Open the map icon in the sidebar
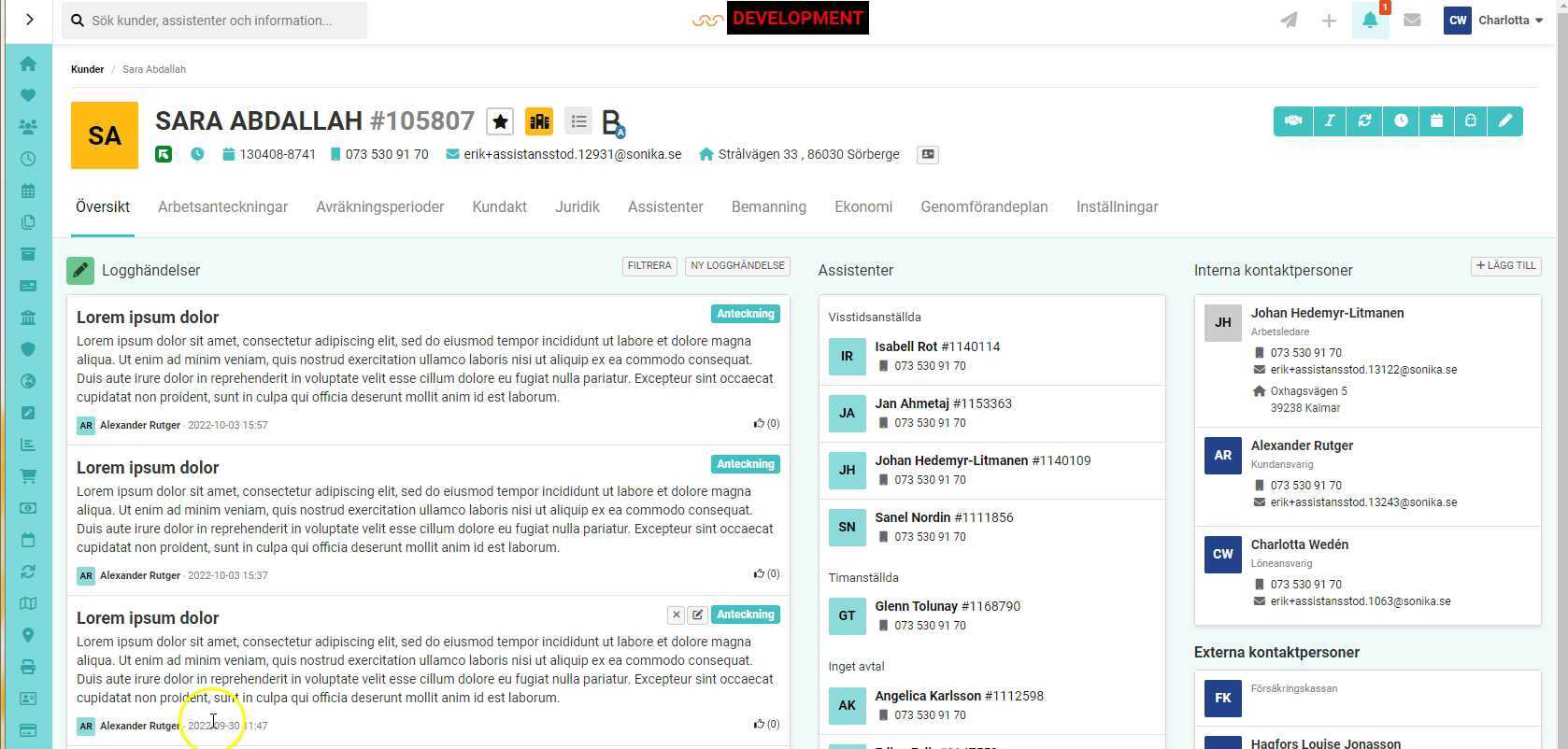1568x749 pixels. tap(28, 603)
